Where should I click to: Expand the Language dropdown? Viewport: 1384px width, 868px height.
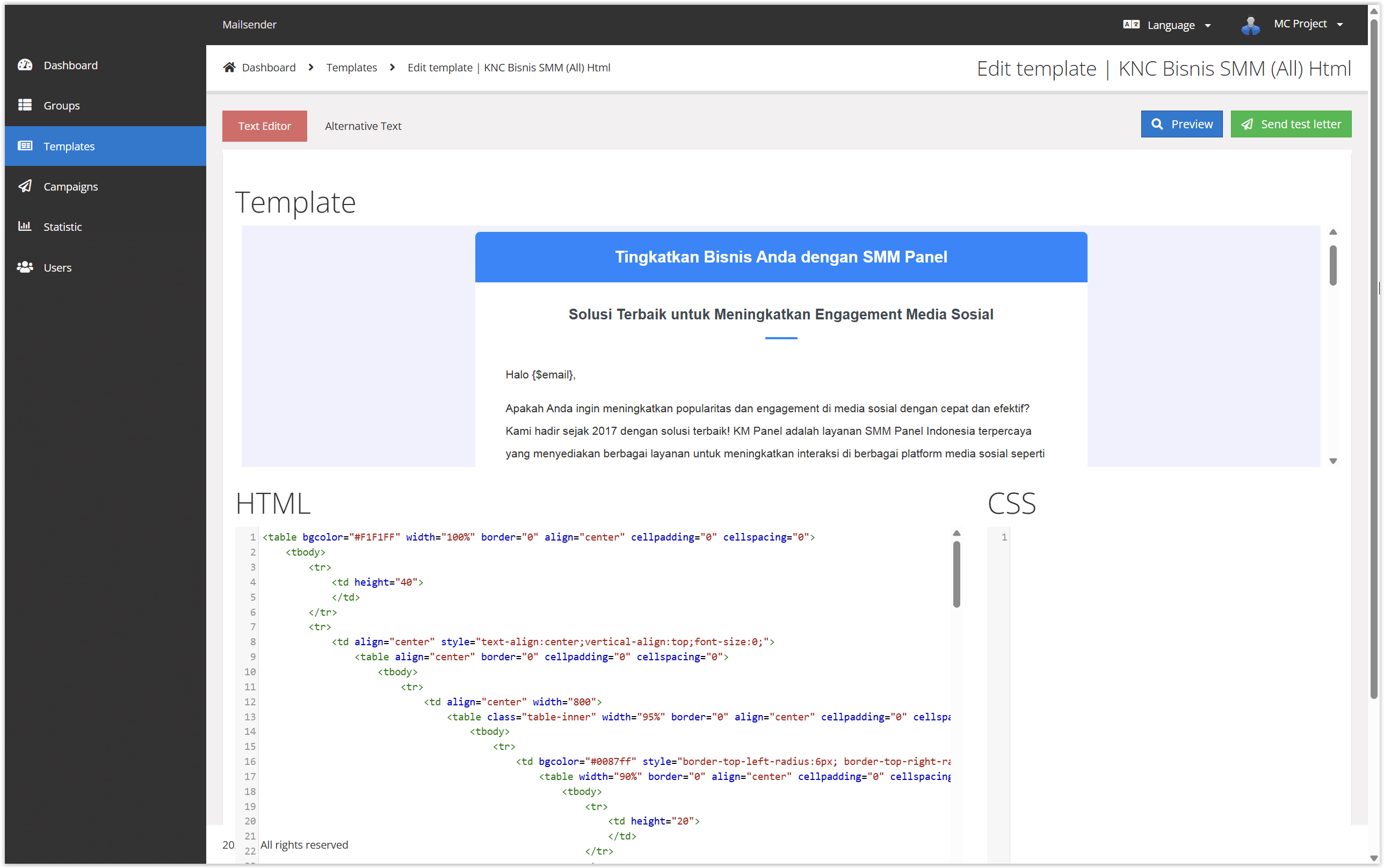click(1208, 25)
